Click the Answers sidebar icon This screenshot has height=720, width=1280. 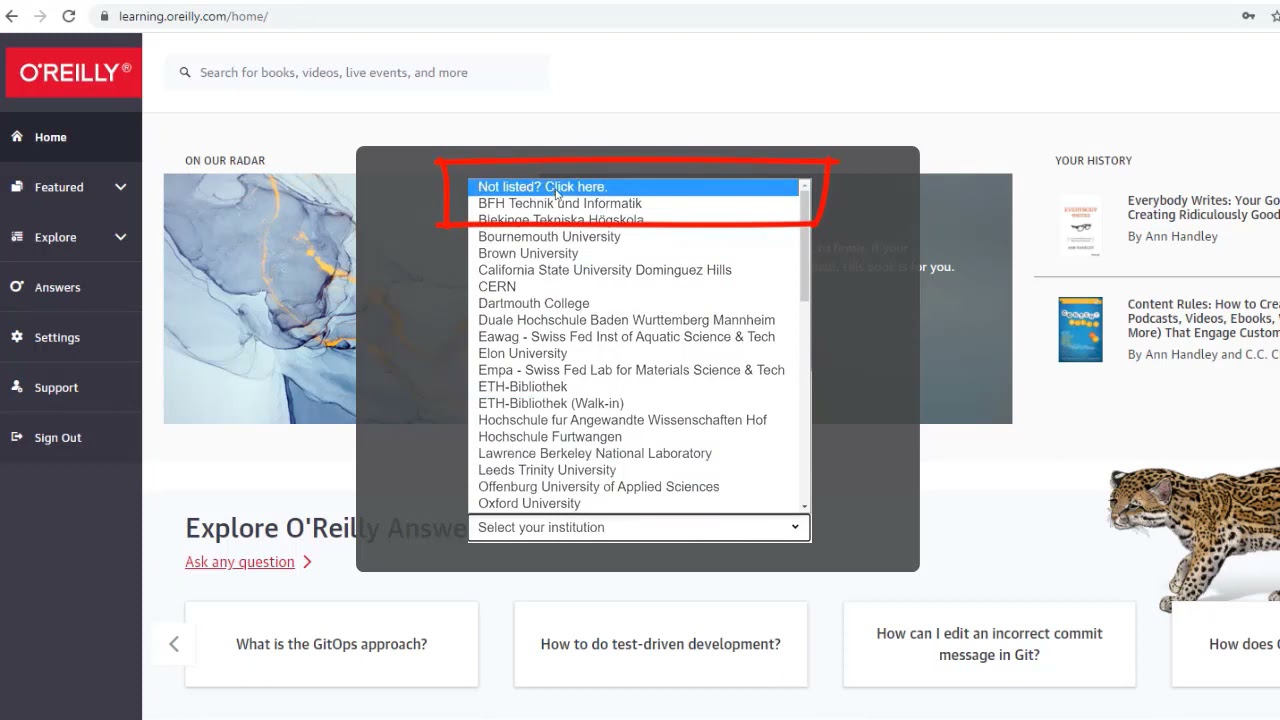point(17,286)
